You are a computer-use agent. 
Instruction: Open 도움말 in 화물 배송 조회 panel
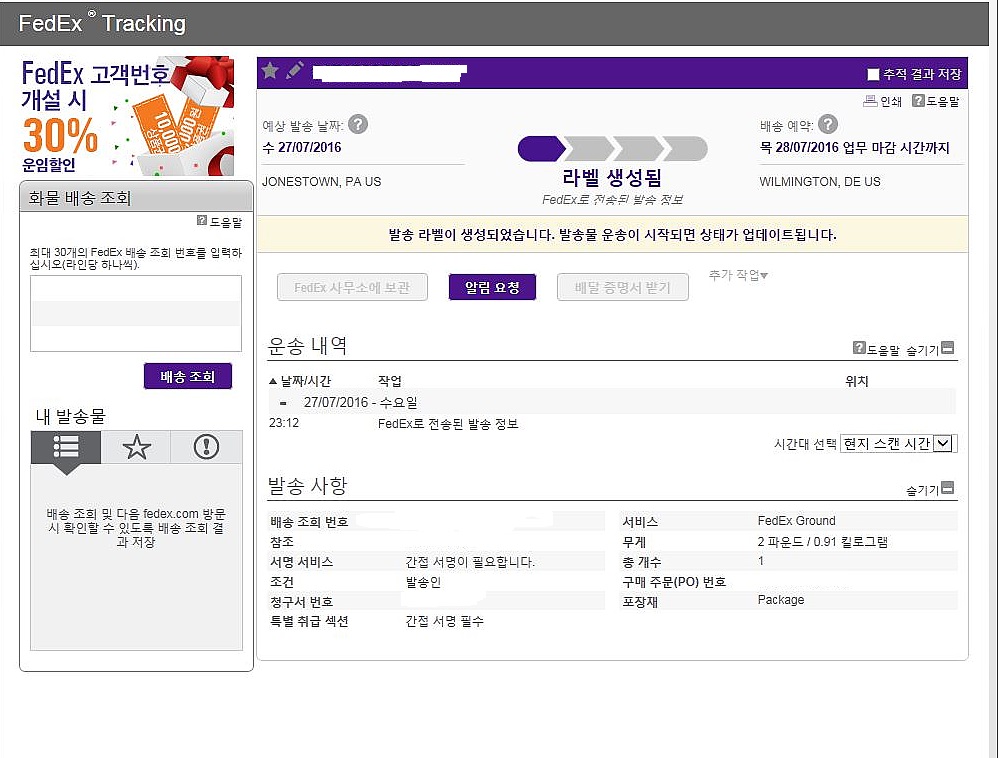pos(220,221)
